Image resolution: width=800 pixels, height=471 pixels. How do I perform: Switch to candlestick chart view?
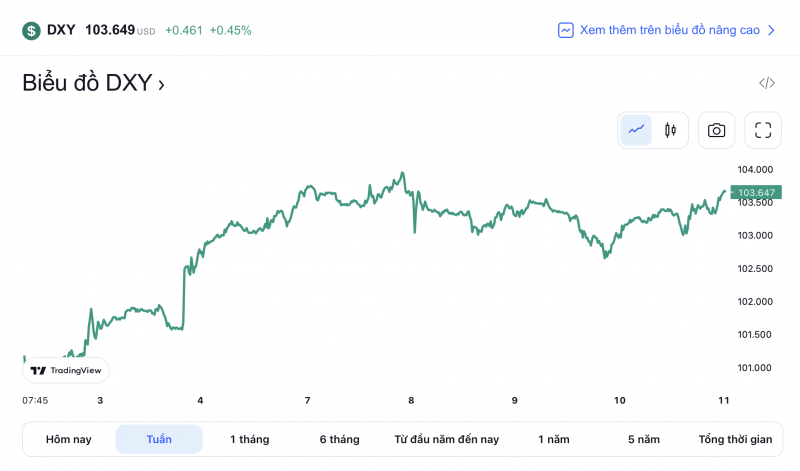[x=670, y=130]
